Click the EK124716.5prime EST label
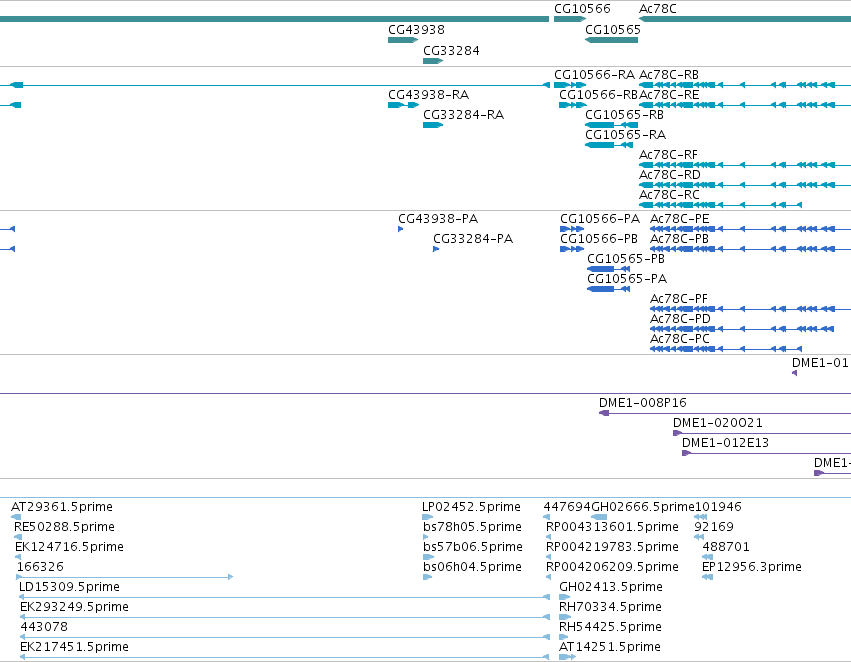851x662 pixels. (x=69, y=547)
